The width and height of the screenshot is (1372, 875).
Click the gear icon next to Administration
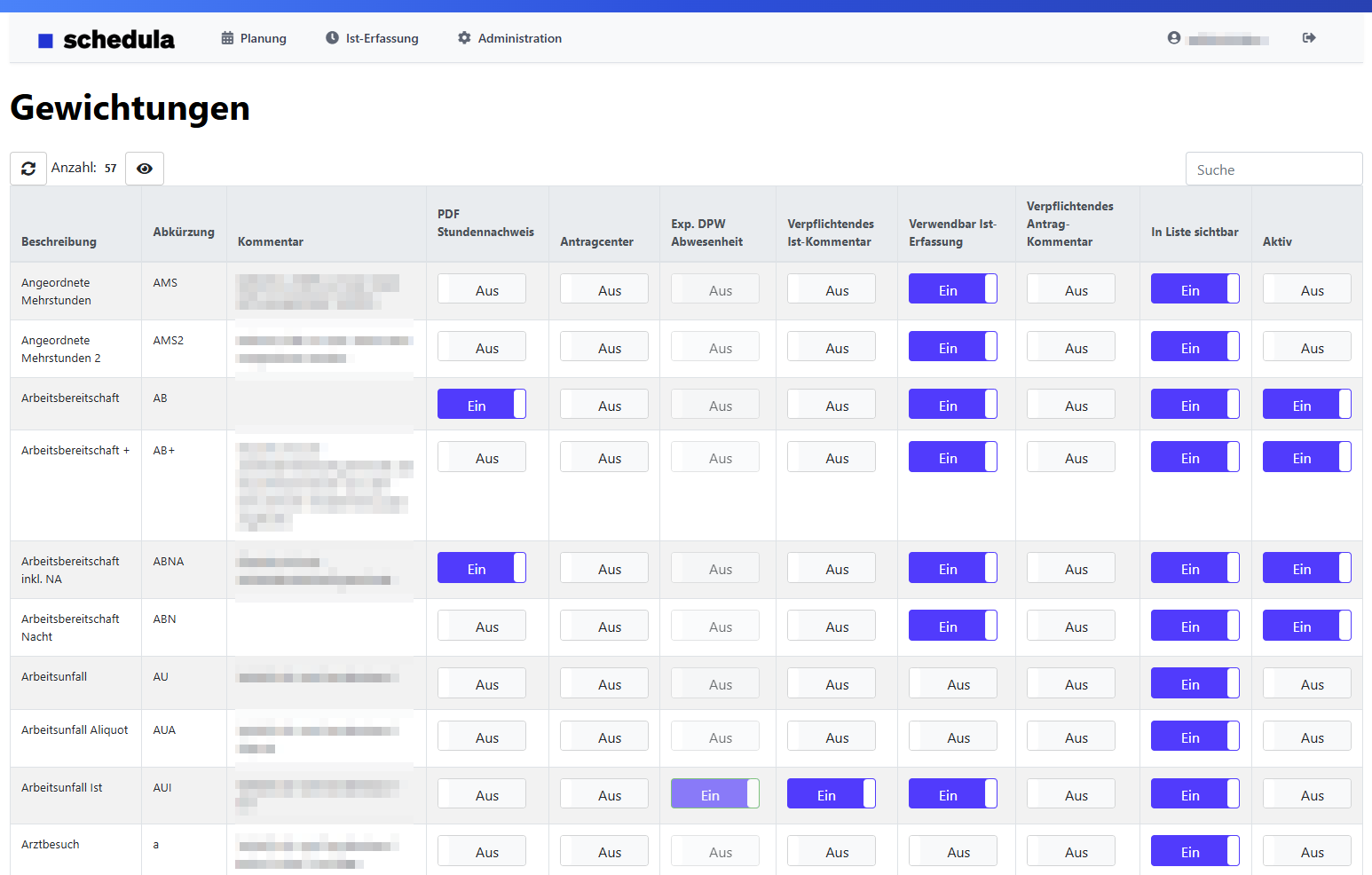464,38
